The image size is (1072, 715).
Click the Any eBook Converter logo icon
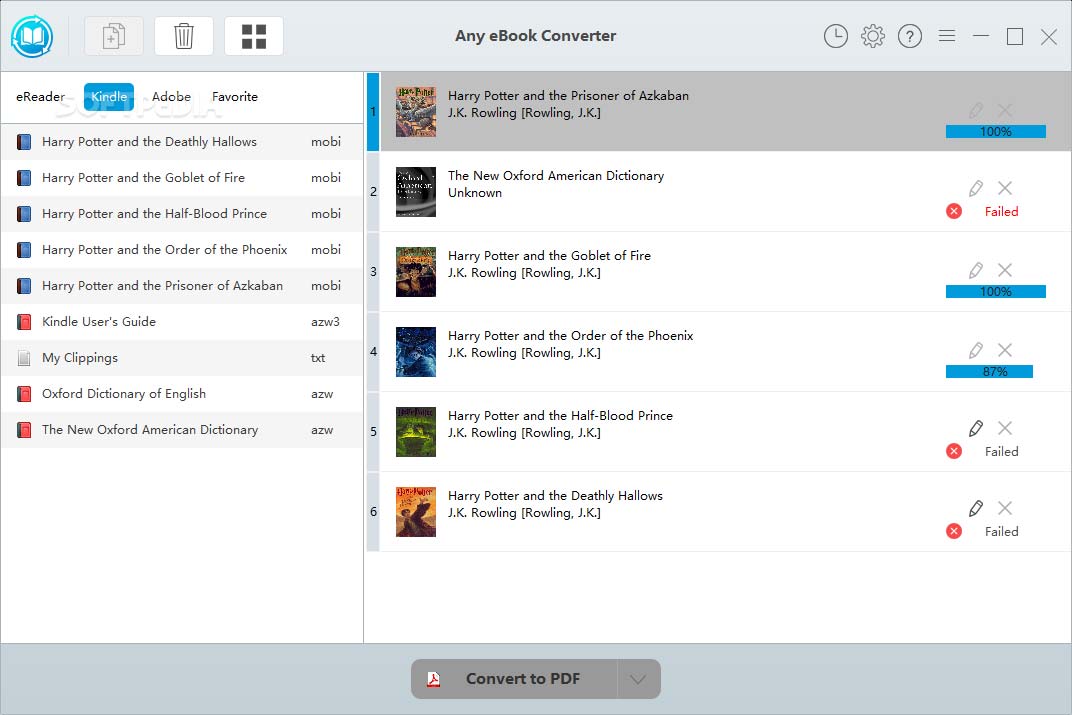[31, 36]
